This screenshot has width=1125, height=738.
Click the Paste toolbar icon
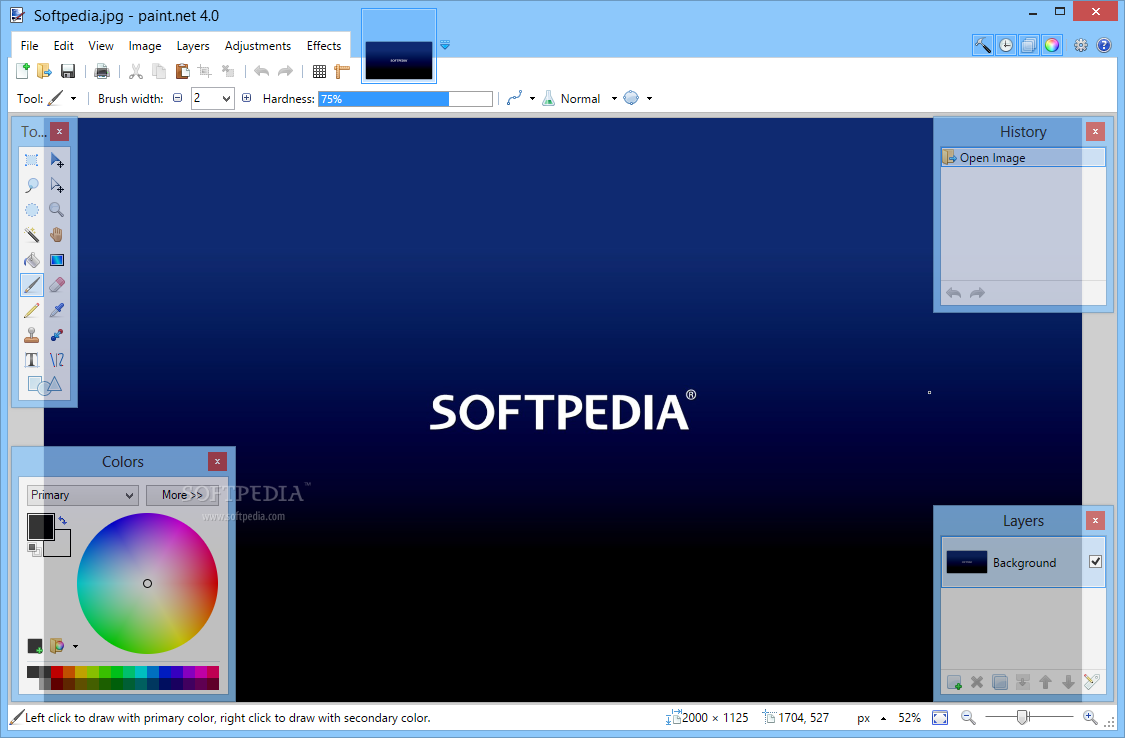[x=182, y=70]
